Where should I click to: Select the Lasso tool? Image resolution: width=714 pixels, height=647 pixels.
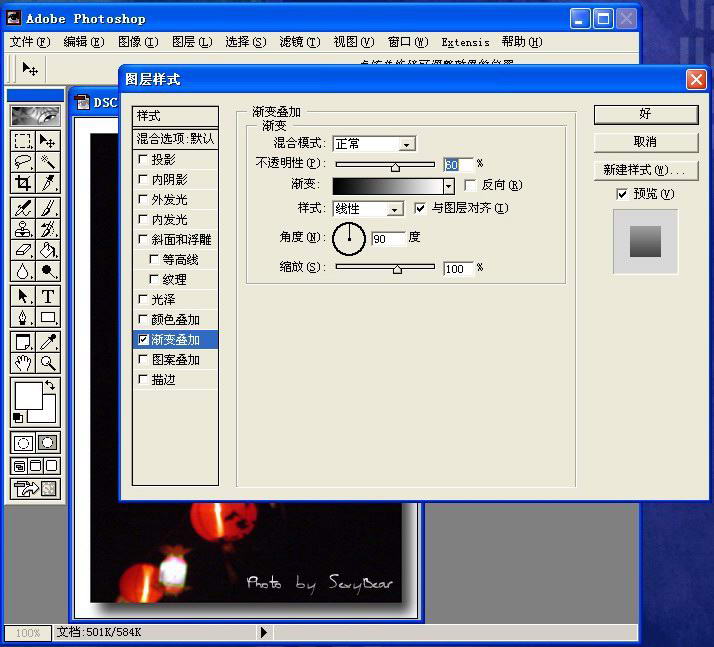pos(22,162)
